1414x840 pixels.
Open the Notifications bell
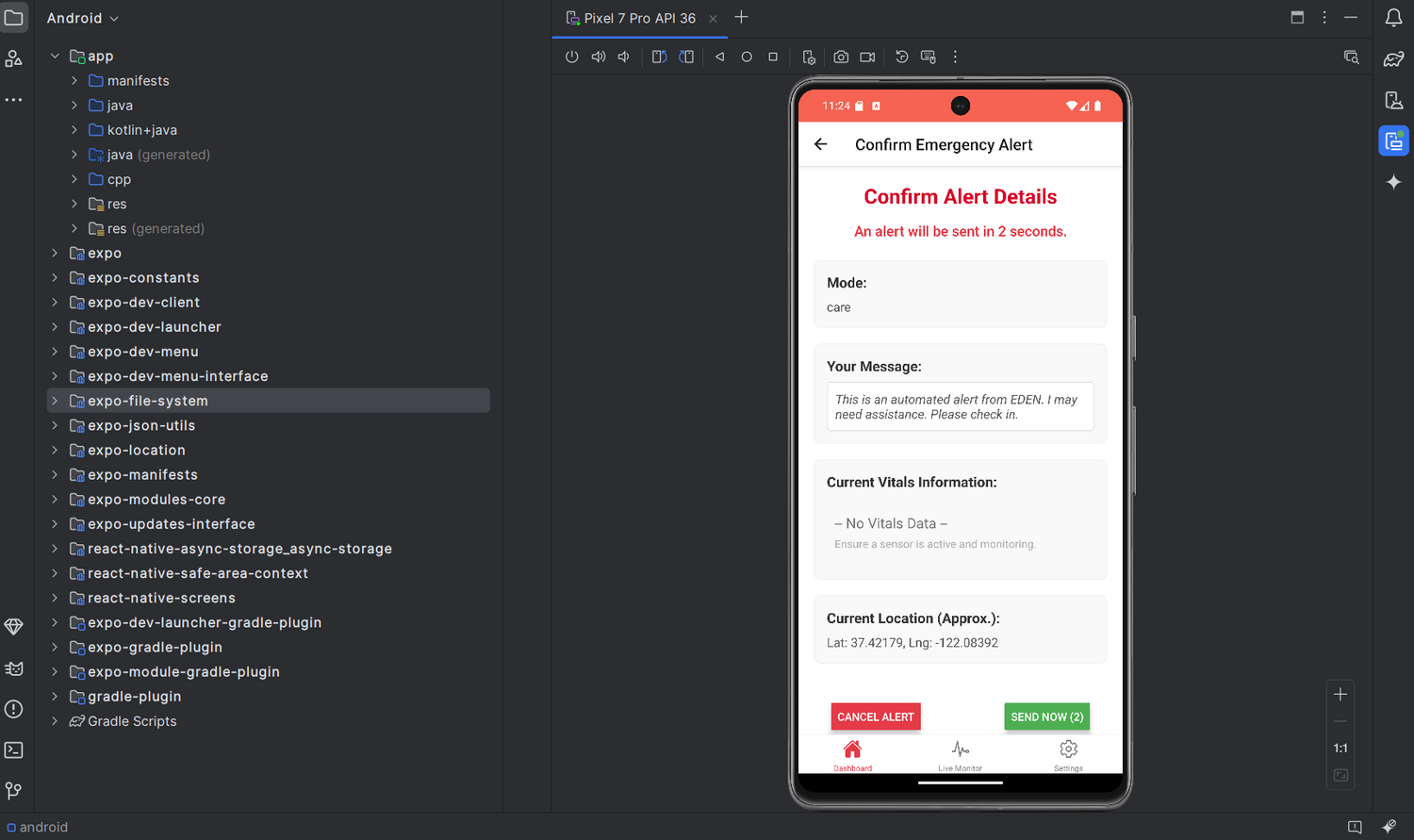[x=1393, y=18]
